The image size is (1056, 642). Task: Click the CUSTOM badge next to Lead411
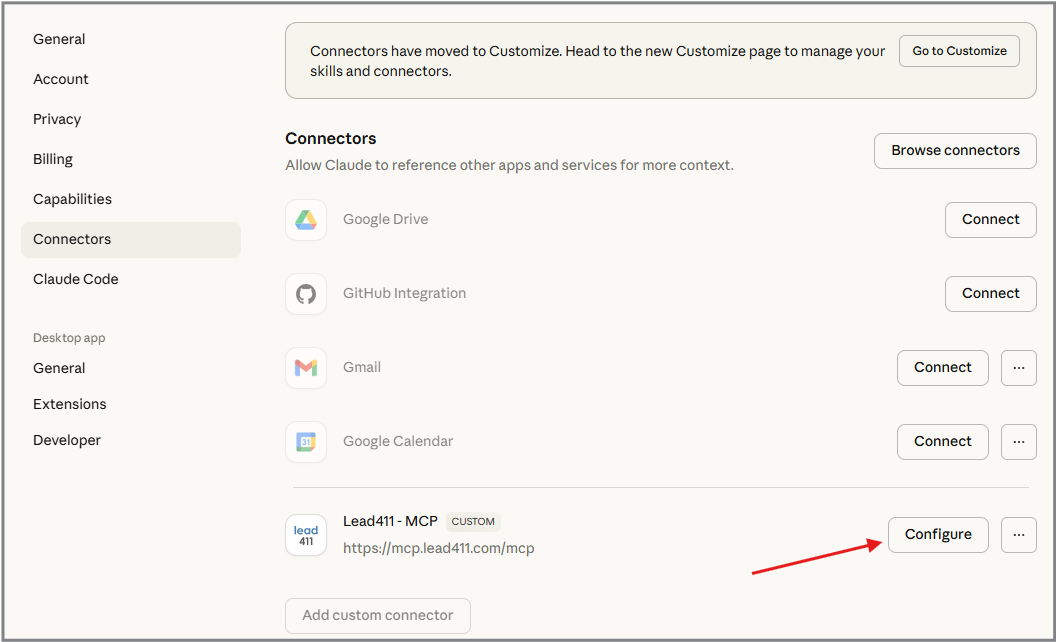[x=473, y=521]
